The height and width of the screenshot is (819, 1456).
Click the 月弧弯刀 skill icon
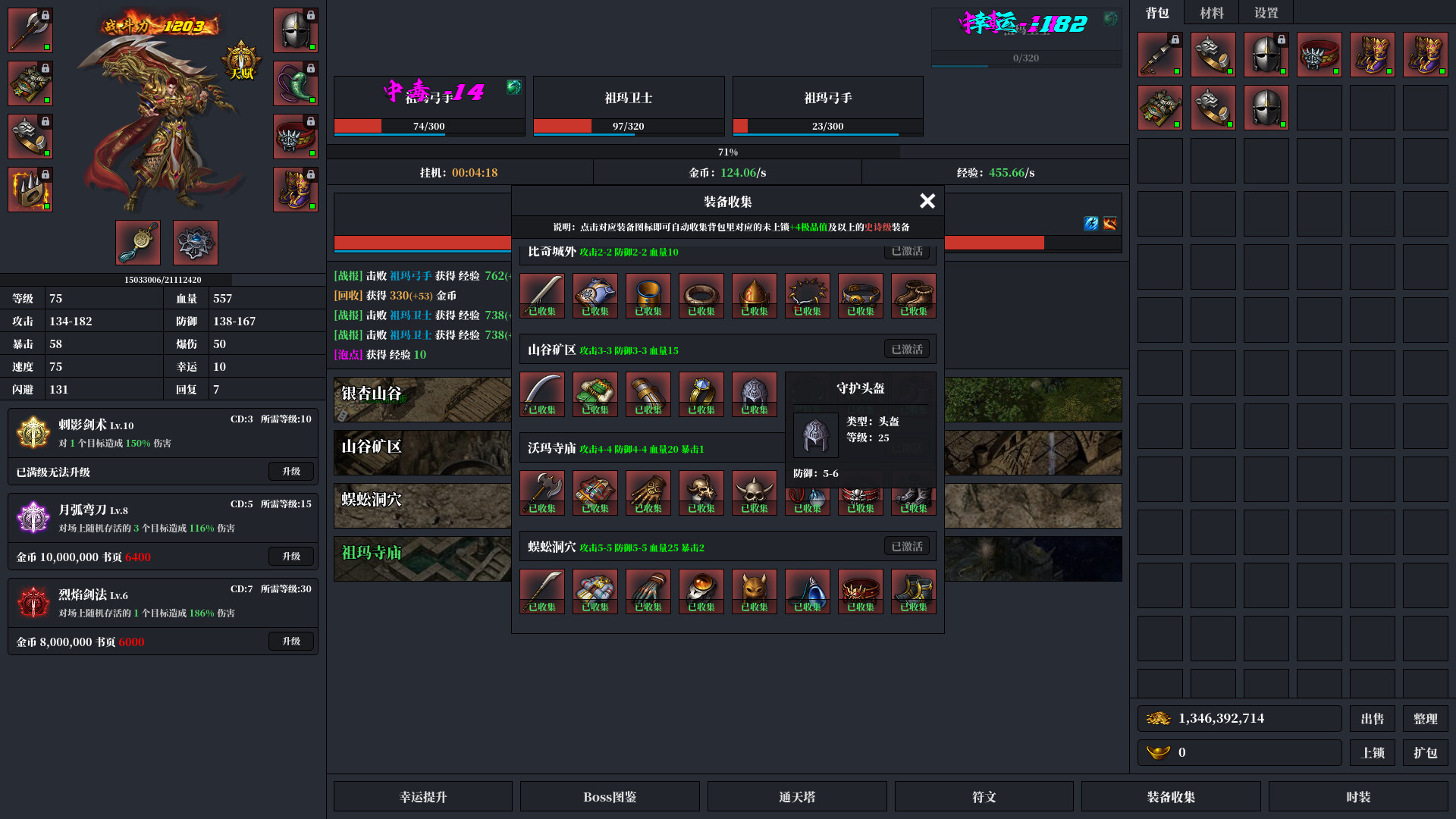click(32, 518)
